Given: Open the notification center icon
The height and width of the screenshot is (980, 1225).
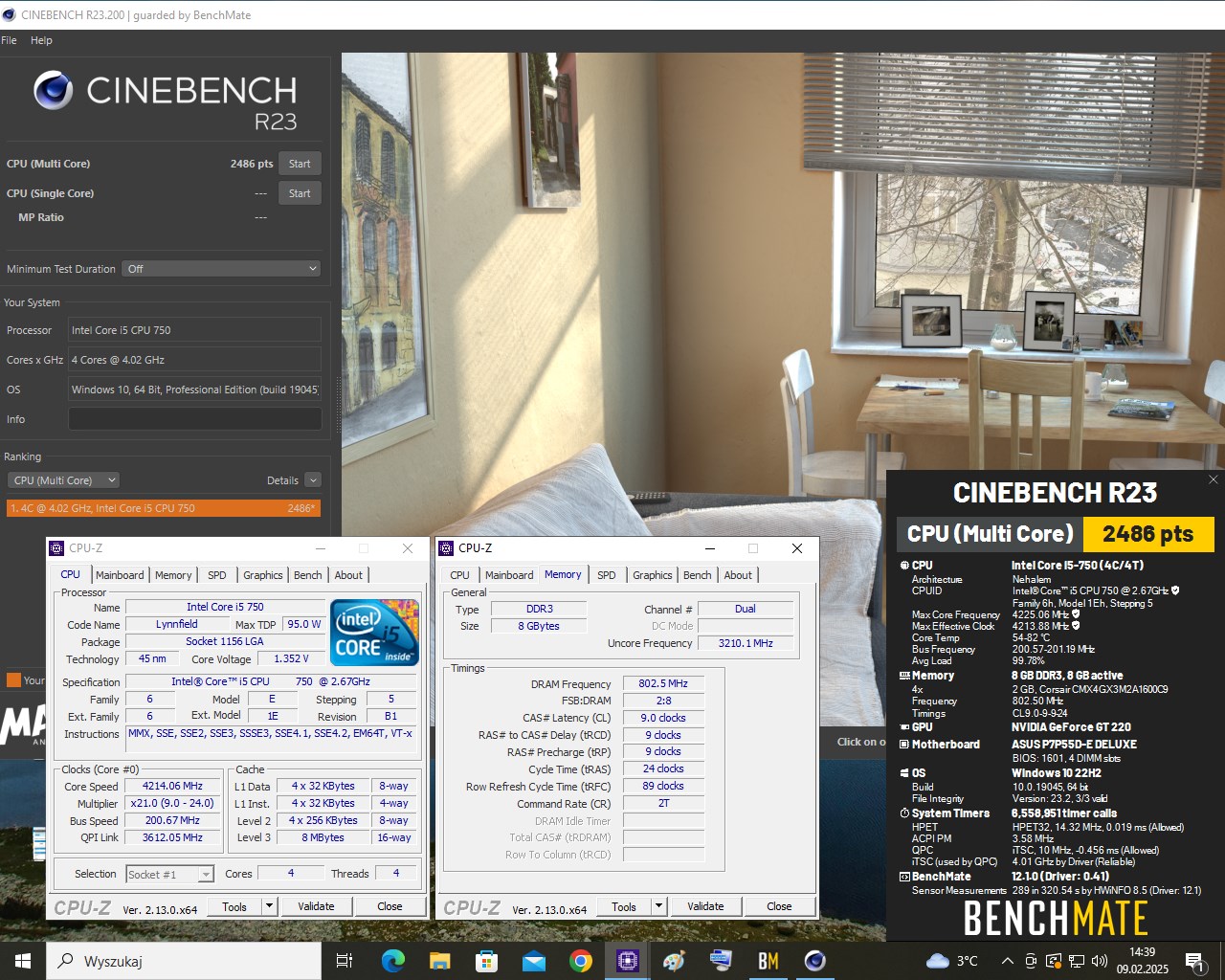Looking at the screenshot, I should tap(1193, 961).
